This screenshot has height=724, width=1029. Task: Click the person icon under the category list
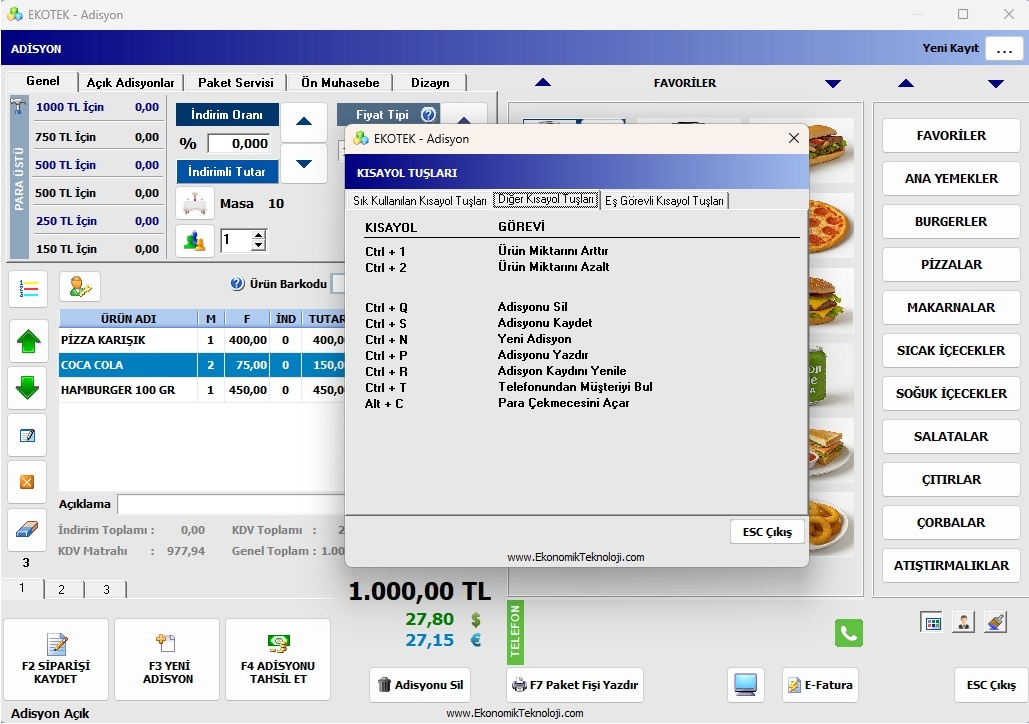963,622
